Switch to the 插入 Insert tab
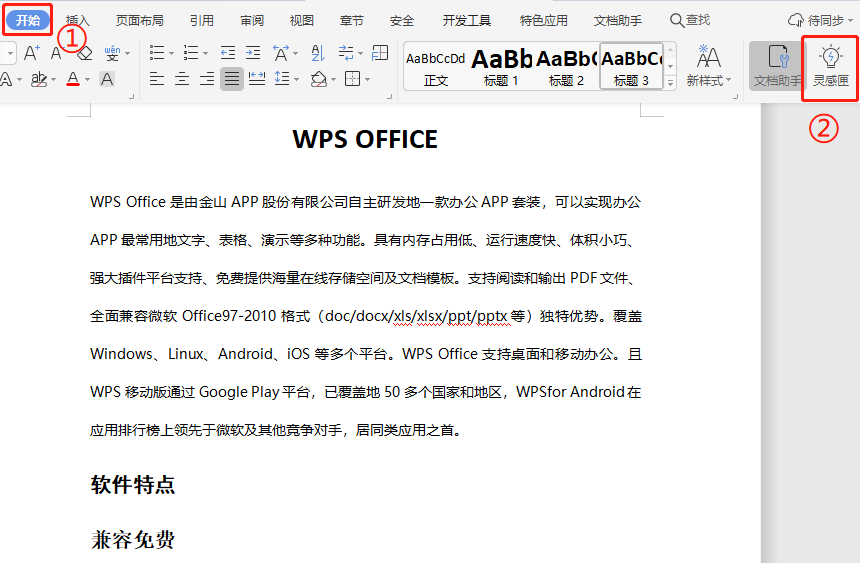Viewport: 860px width, 563px height. (x=77, y=20)
